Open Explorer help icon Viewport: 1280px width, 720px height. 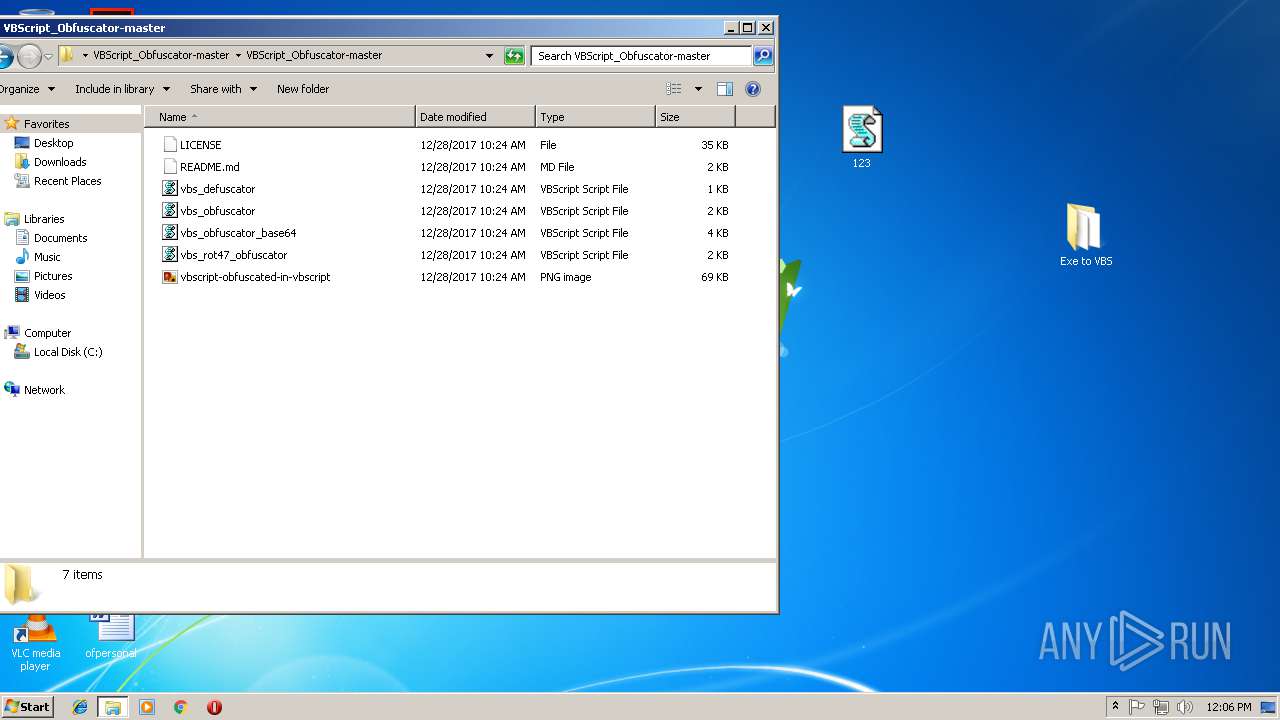click(753, 89)
